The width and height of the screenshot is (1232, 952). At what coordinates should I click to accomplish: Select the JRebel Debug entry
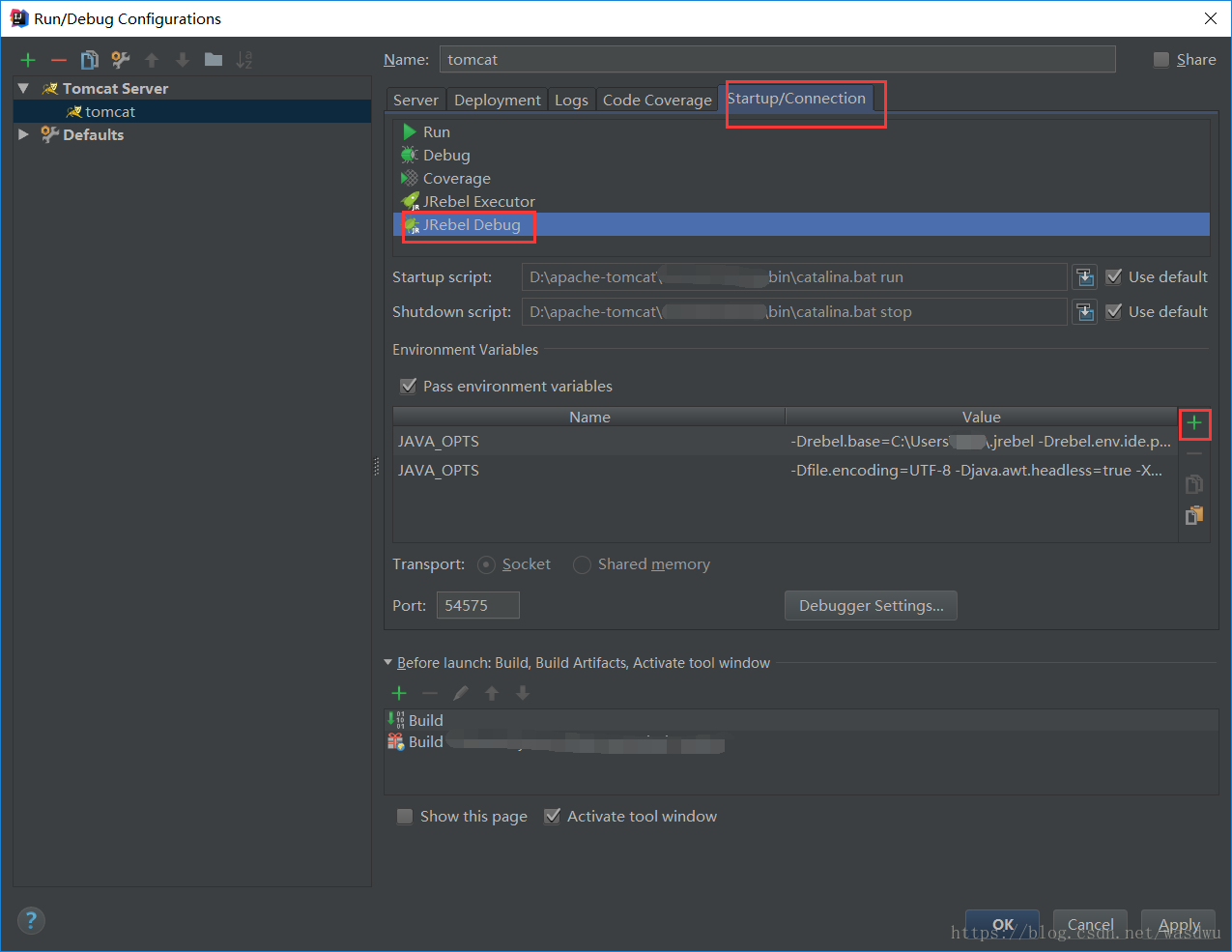coord(801,224)
